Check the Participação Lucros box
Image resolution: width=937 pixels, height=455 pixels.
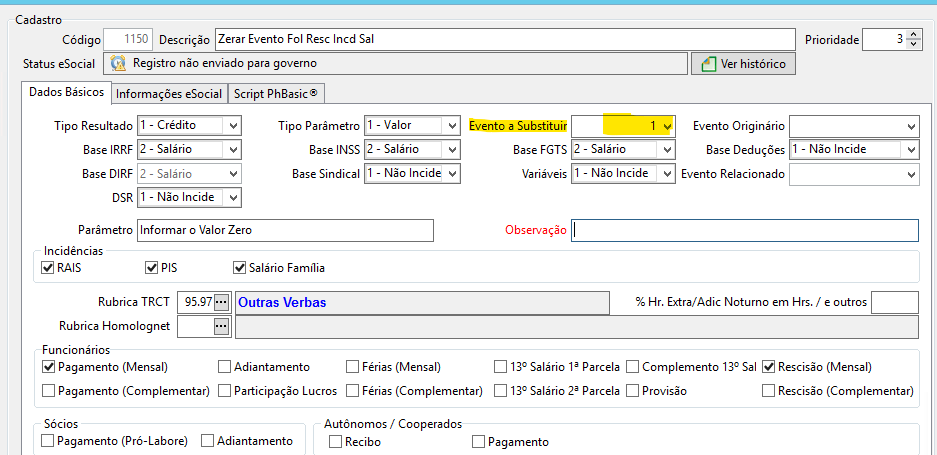pyautogui.click(x=224, y=391)
